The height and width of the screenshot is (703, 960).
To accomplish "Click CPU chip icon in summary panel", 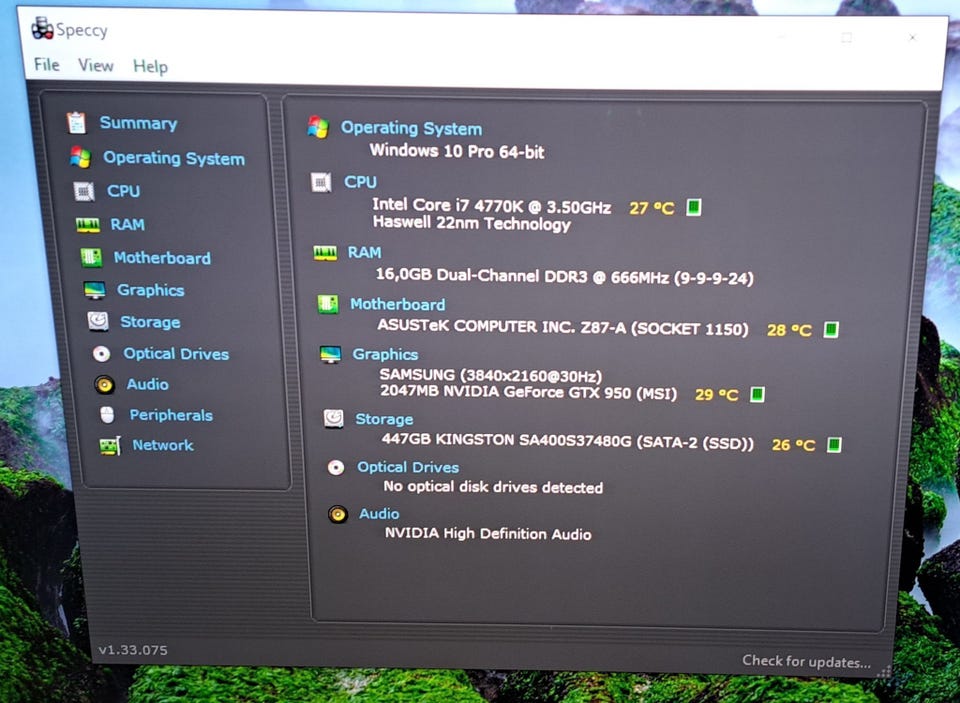I will click(321, 182).
